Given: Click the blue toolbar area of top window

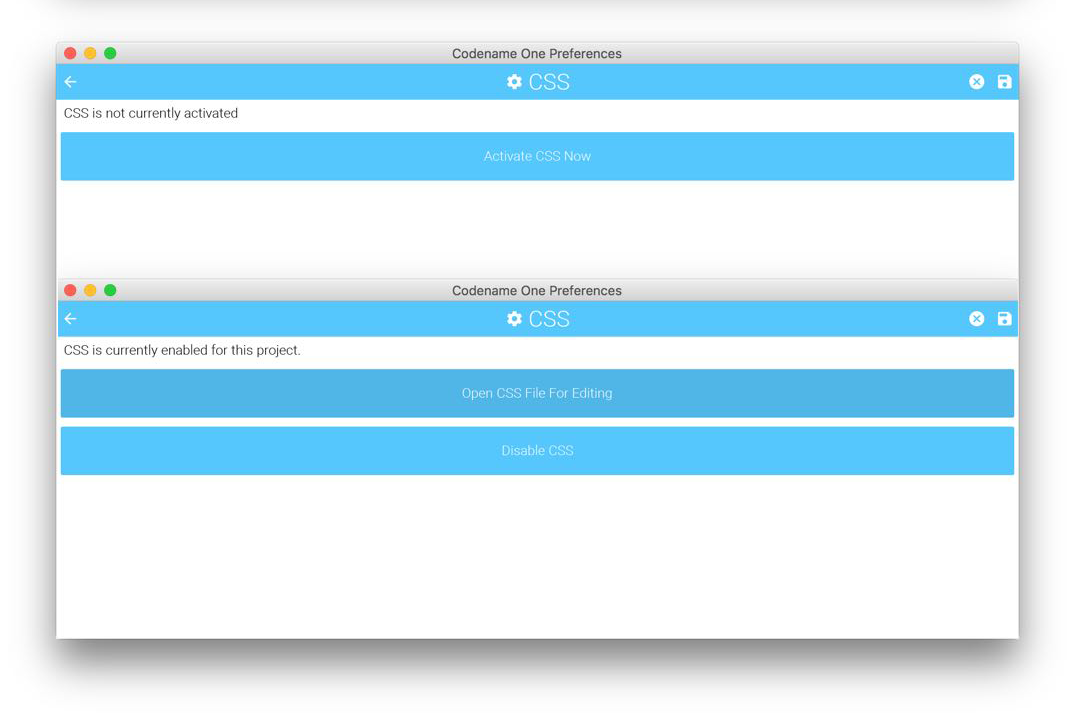Looking at the screenshot, I should point(300,82).
